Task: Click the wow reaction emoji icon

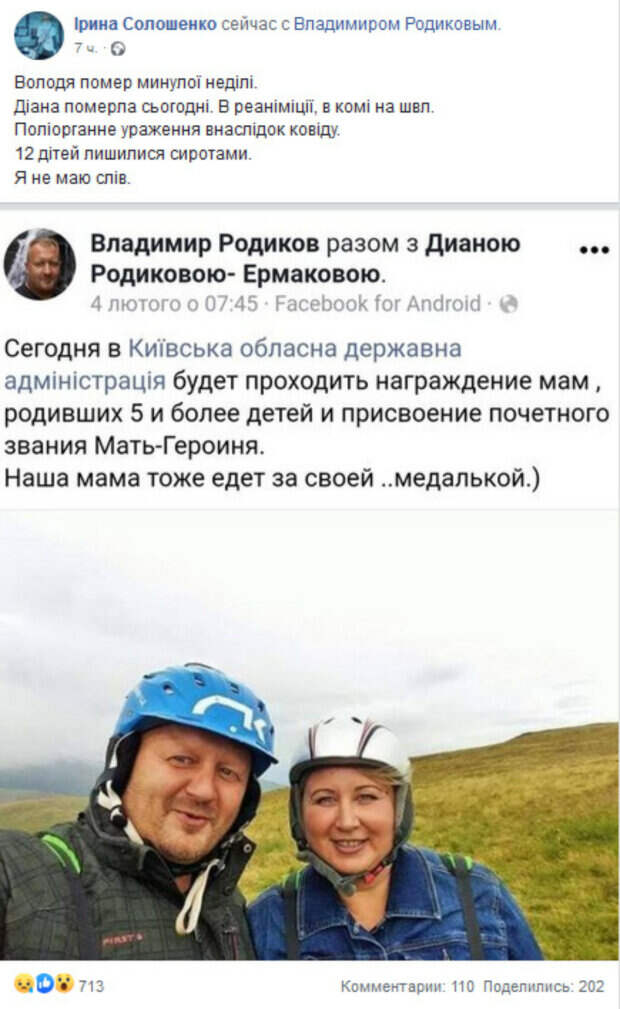Action: [64, 985]
